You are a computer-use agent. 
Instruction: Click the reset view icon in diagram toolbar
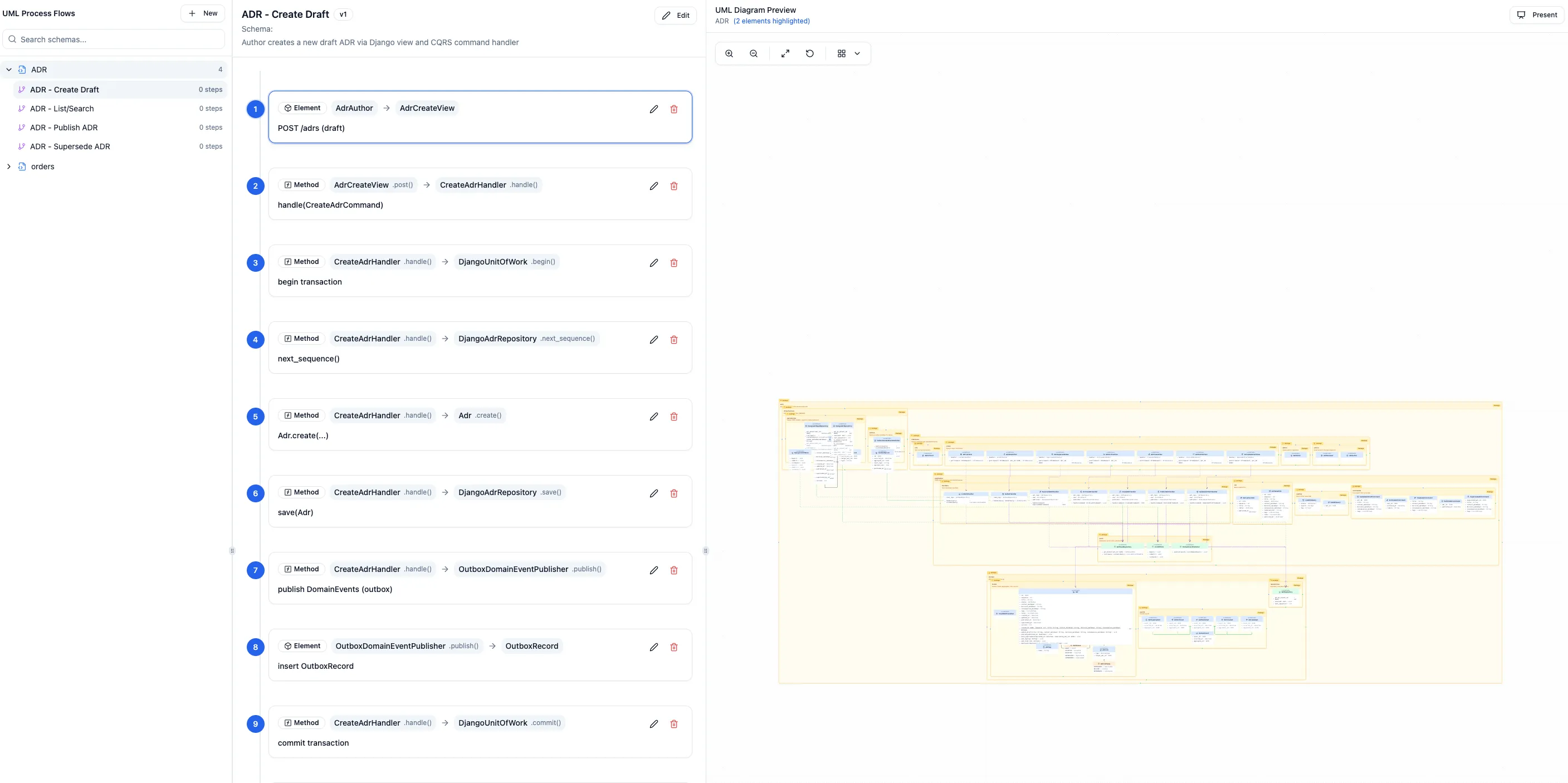coord(809,53)
